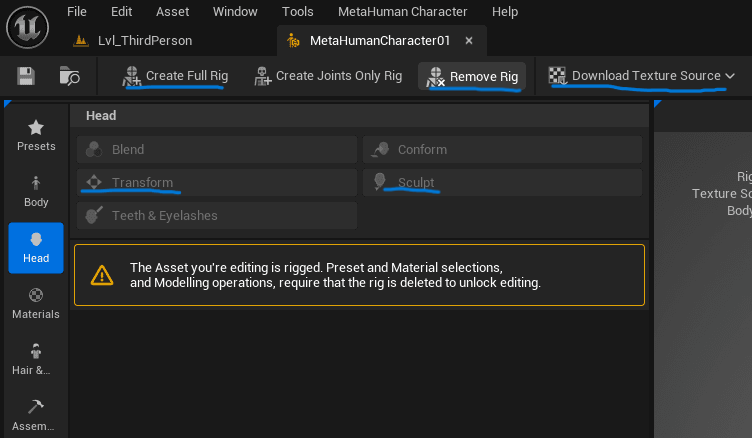Screen dimensions: 752x438
Task: Select the Transform head tool
Action: point(217,182)
